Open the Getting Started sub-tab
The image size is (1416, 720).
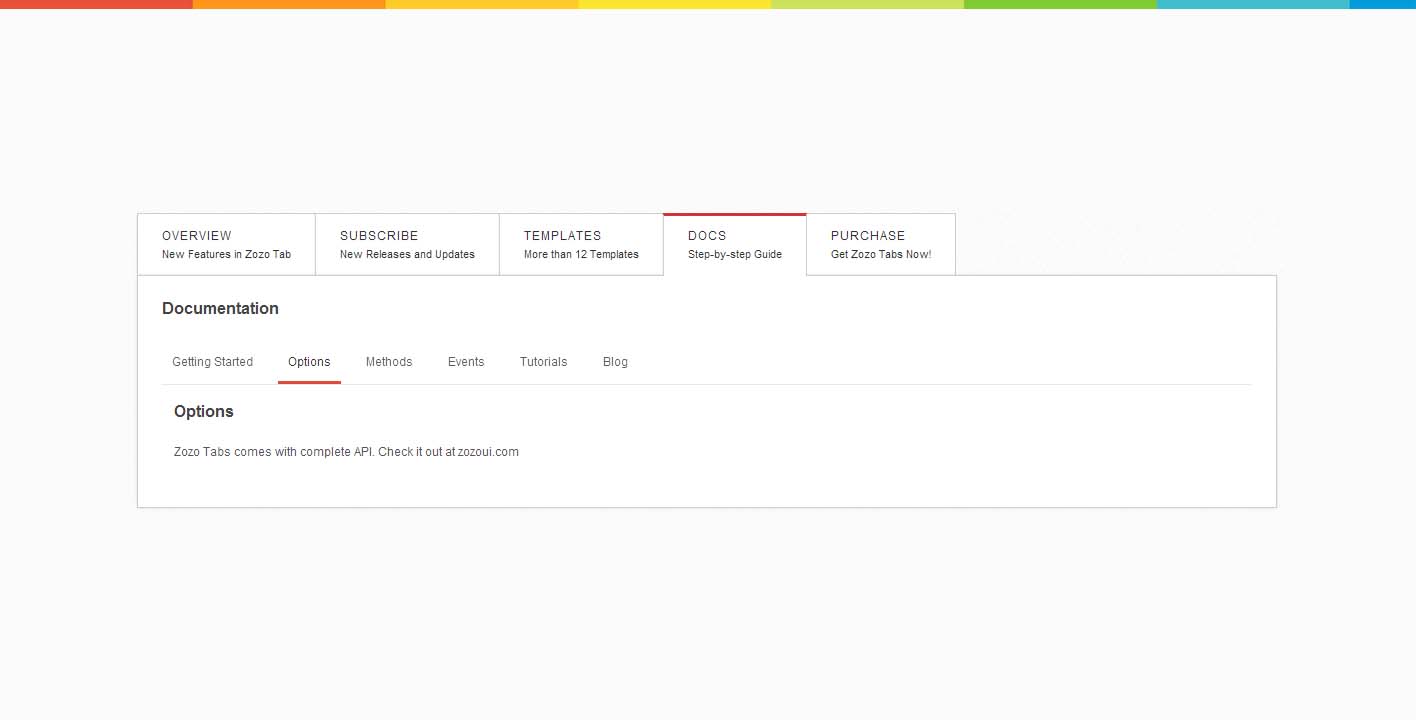tap(213, 362)
